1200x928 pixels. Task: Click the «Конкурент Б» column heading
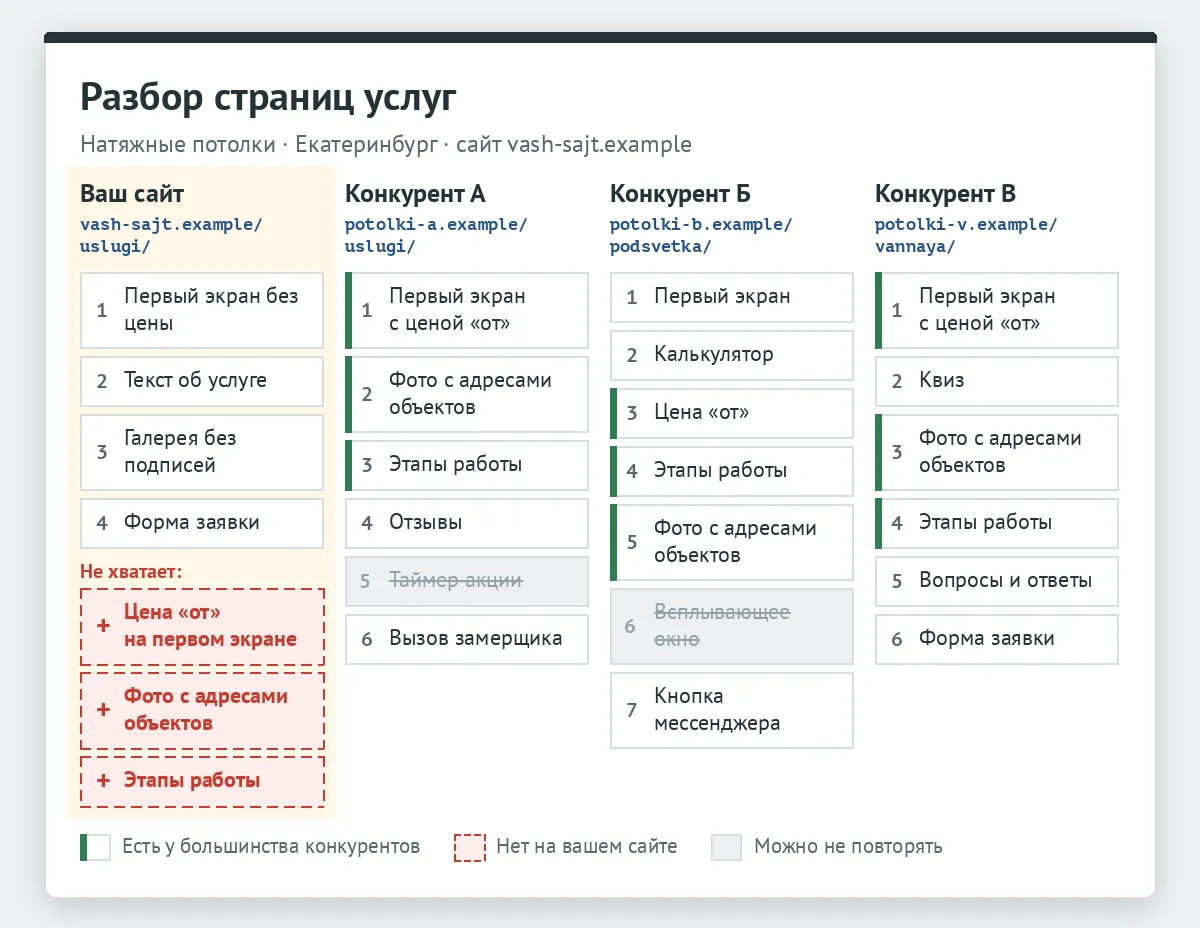click(680, 194)
